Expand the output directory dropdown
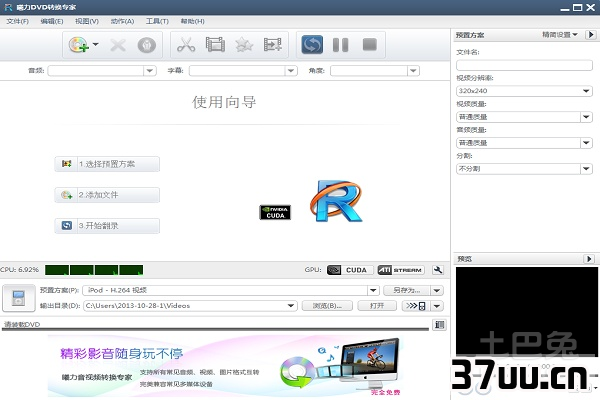Viewport: 600px width, 400px height. click(291, 306)
